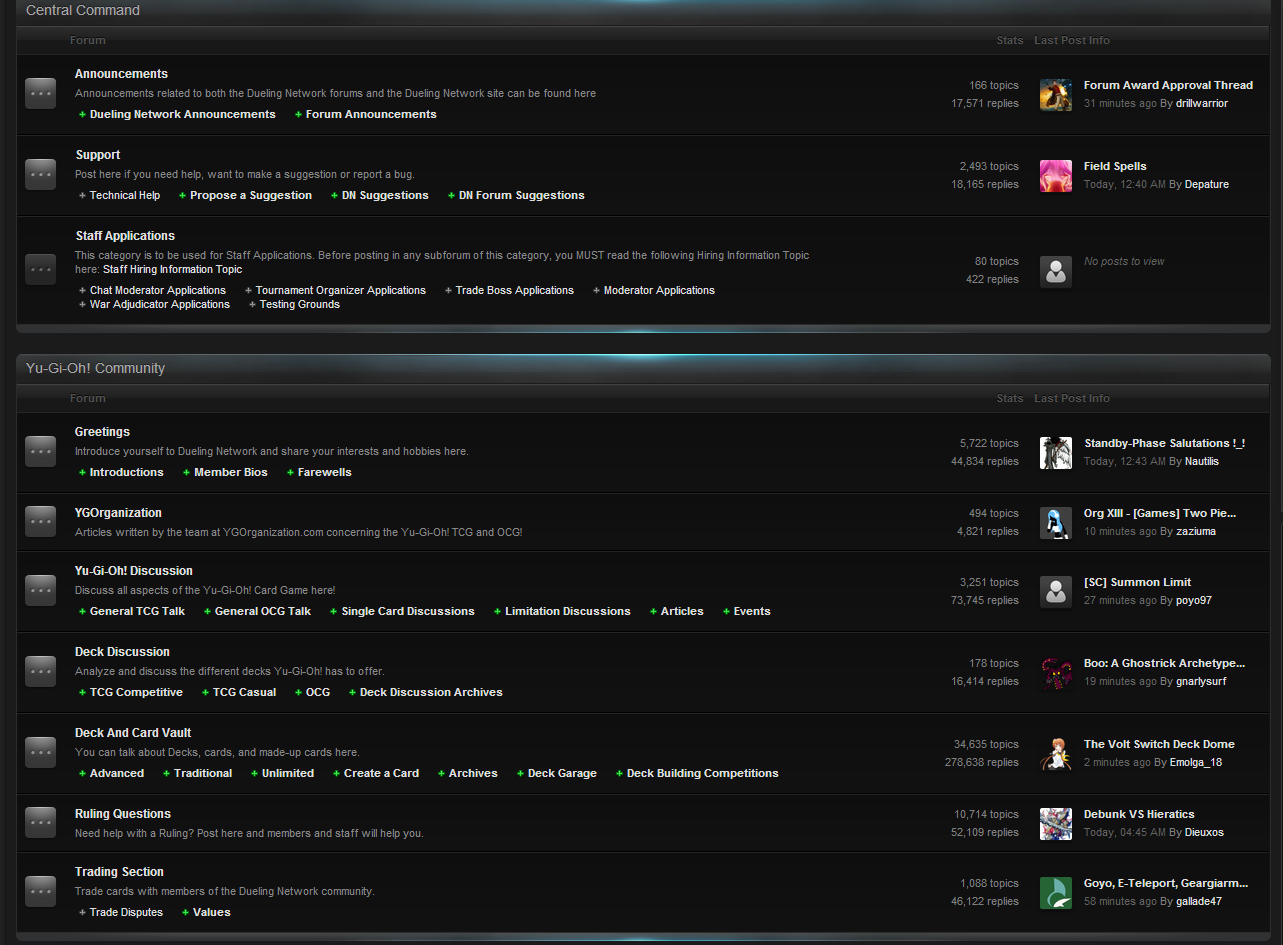Screen dimensions: 1283x945
Task: View Emolga_18's user profile
Action: click(1196, 762)
